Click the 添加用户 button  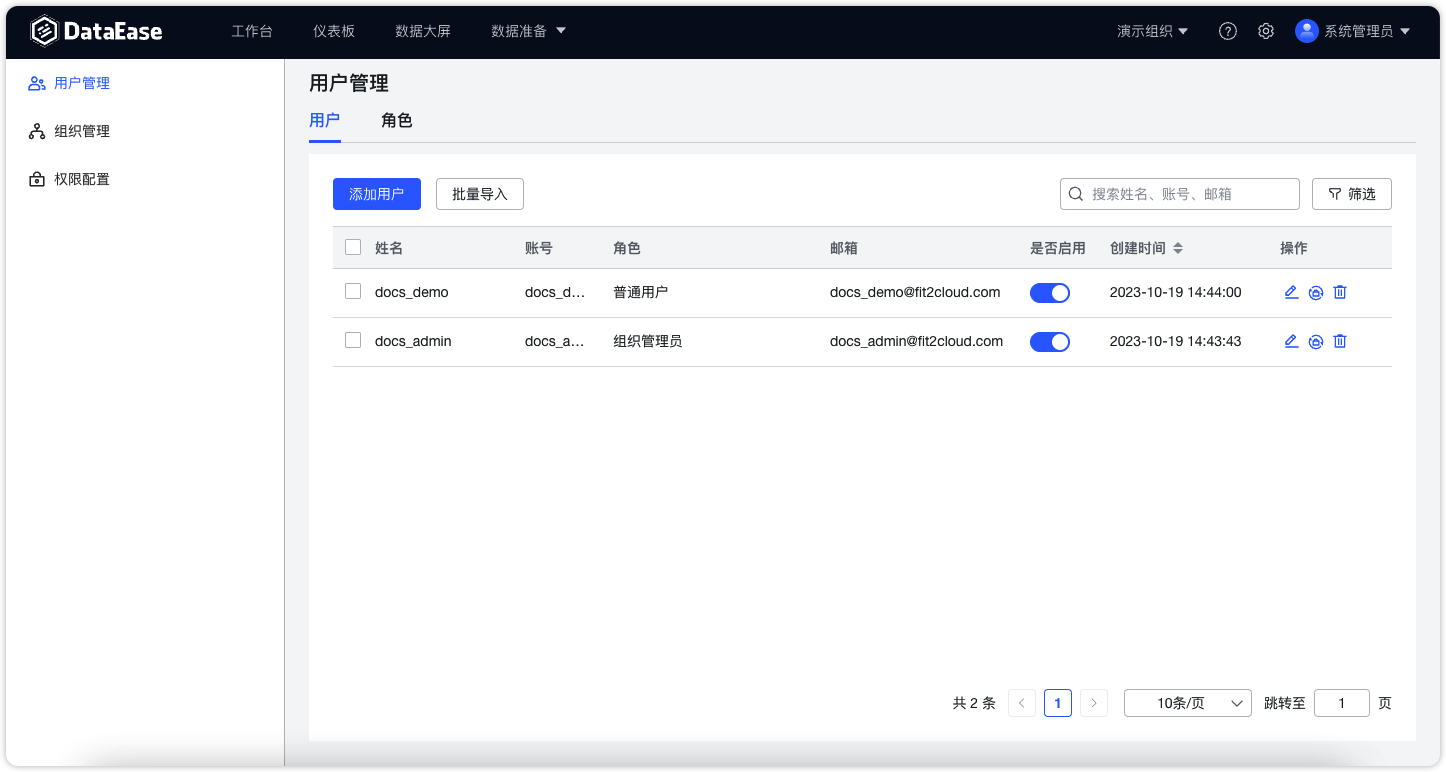coord(377,194)
